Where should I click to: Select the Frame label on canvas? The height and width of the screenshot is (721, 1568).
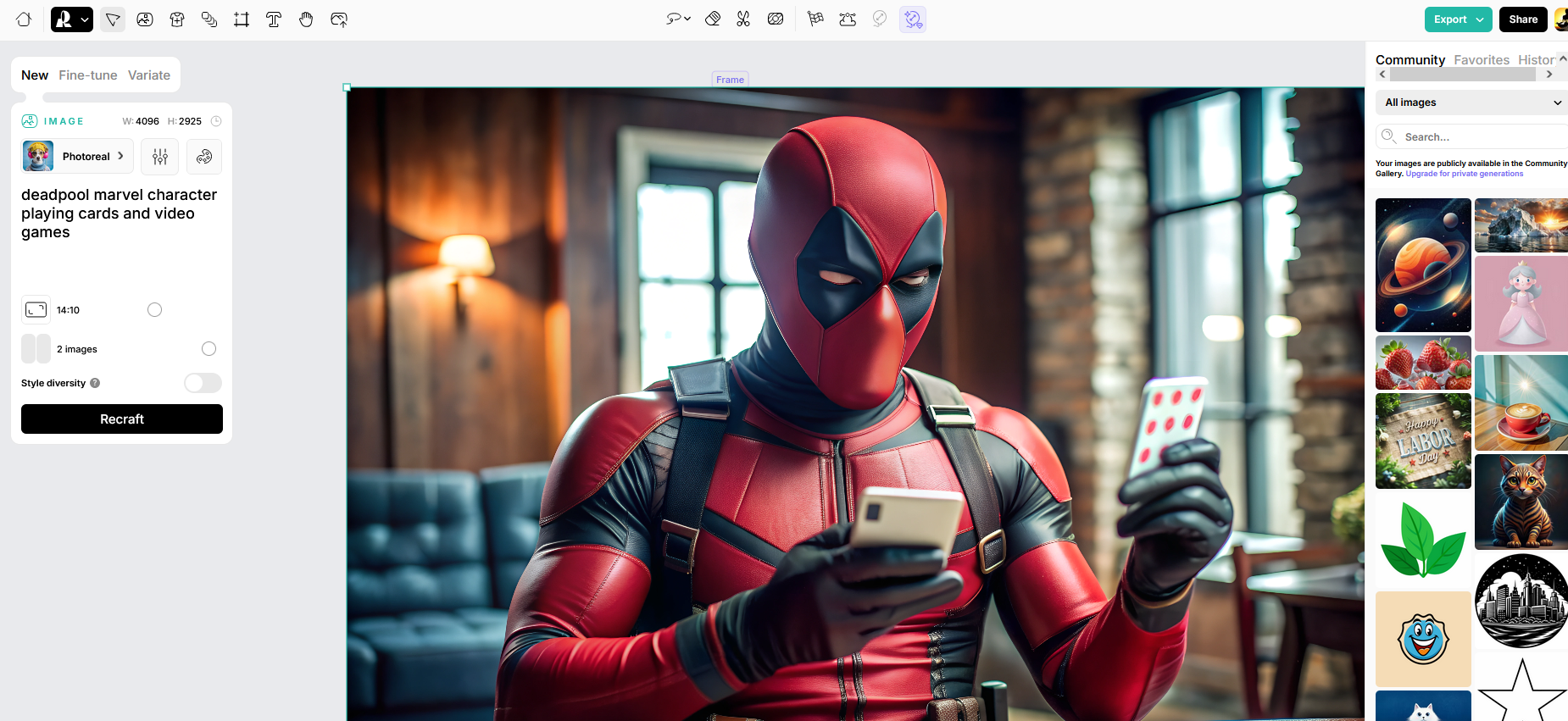coord(730,80)
